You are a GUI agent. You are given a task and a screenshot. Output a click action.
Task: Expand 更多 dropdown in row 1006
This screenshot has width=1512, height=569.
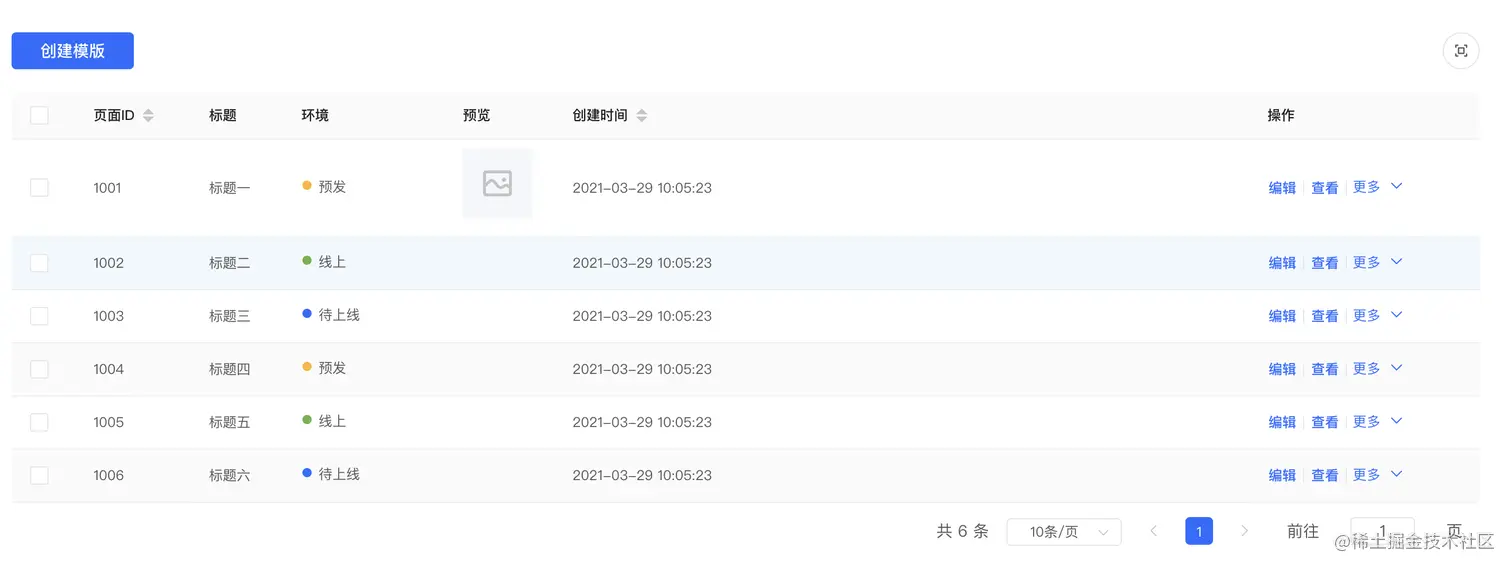(1378, 474)
